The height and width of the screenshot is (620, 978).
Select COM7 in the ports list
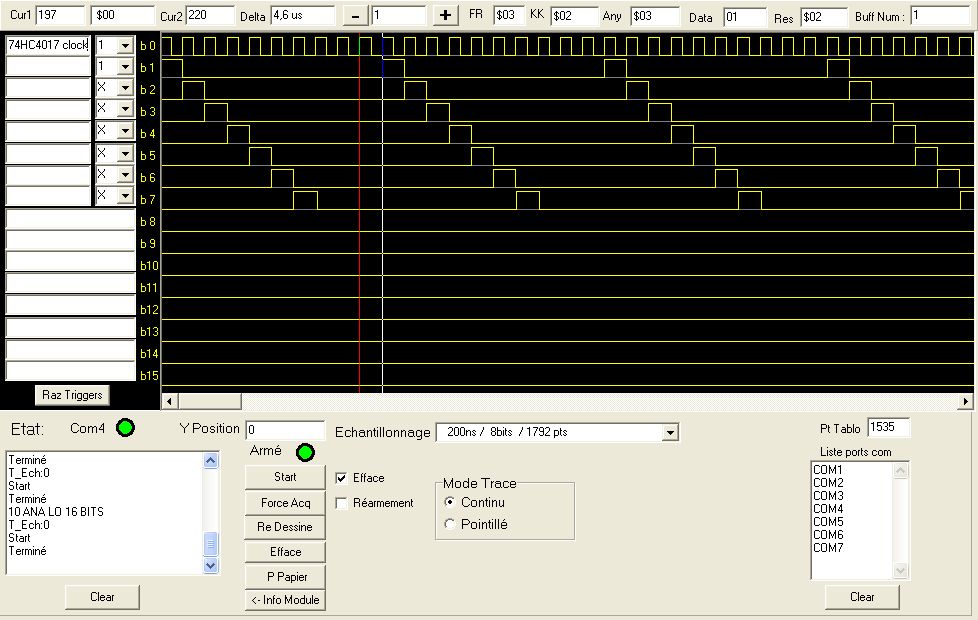tap(828, 548)
